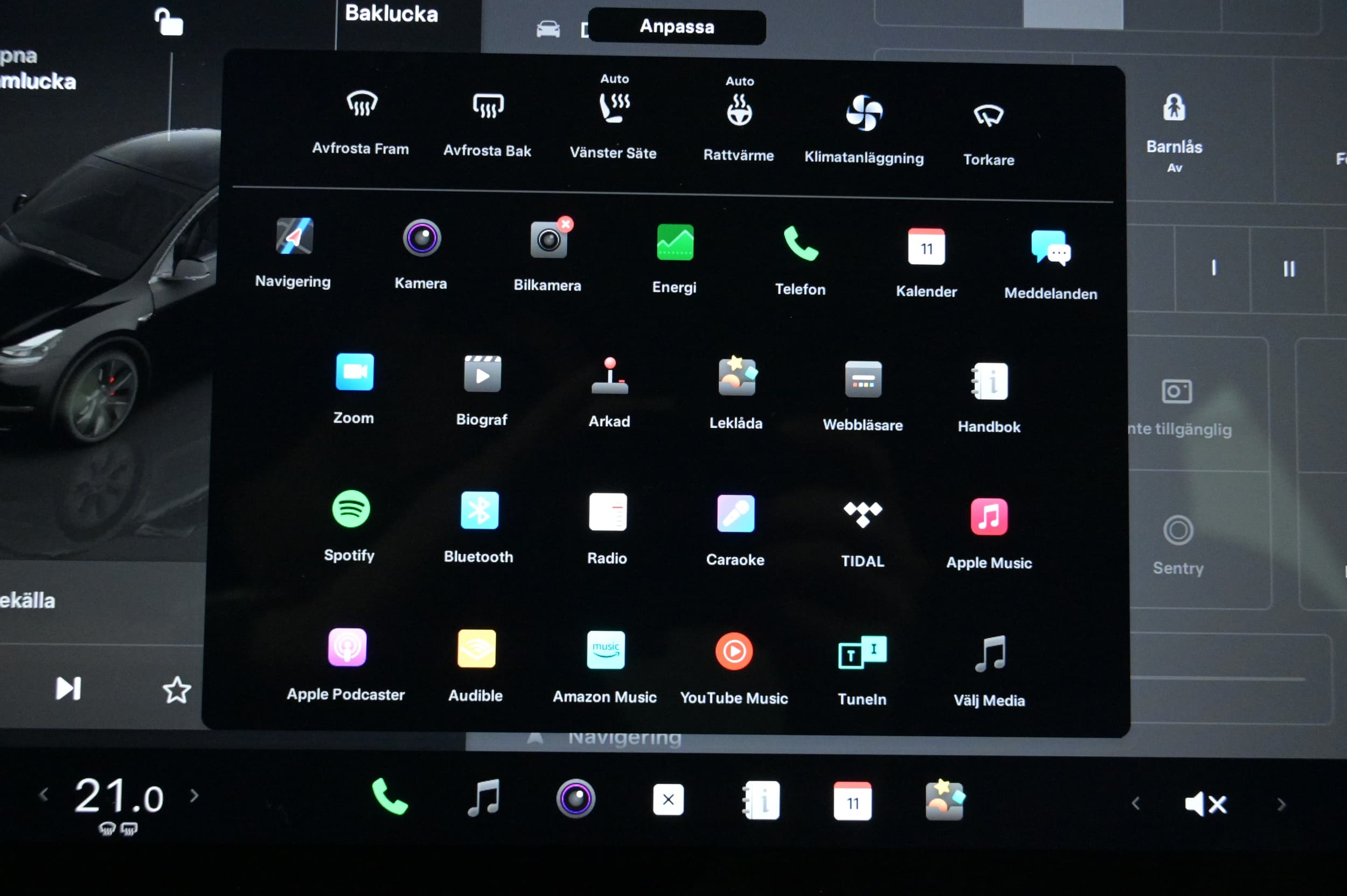The width and height of the screenshot is (1347, 896).
Task: Lower volume with left chevron
Action: (x=1136, y=803)
